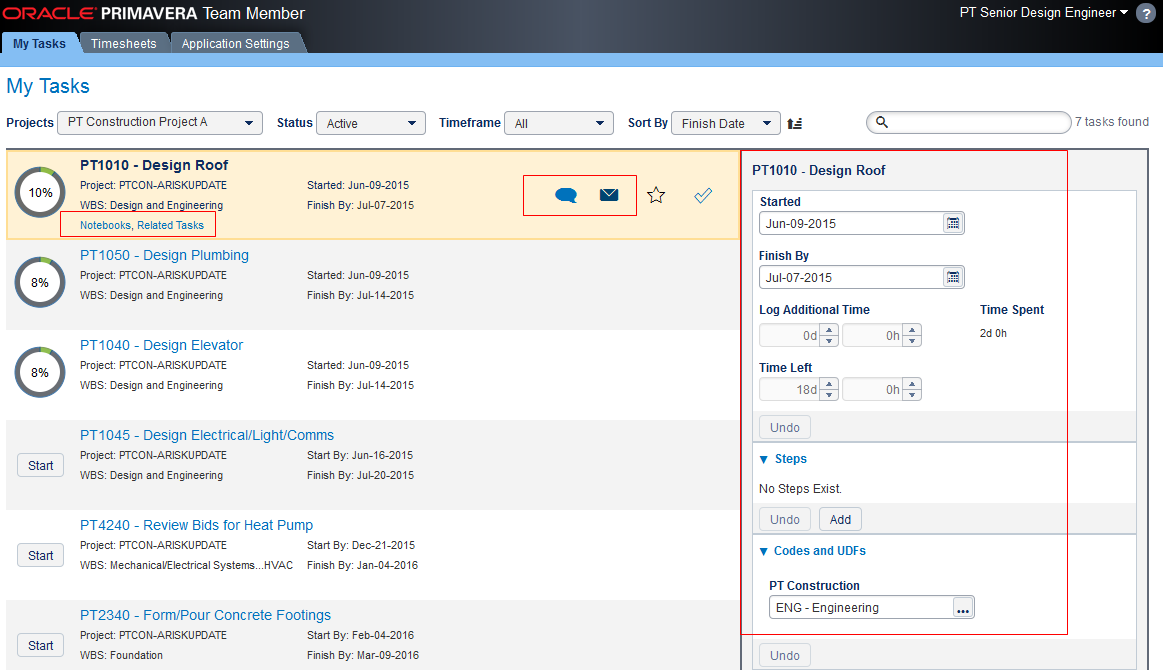Switch to the My Tasks tab
The height and width of the screenshot is (670, 1163).
39,44
